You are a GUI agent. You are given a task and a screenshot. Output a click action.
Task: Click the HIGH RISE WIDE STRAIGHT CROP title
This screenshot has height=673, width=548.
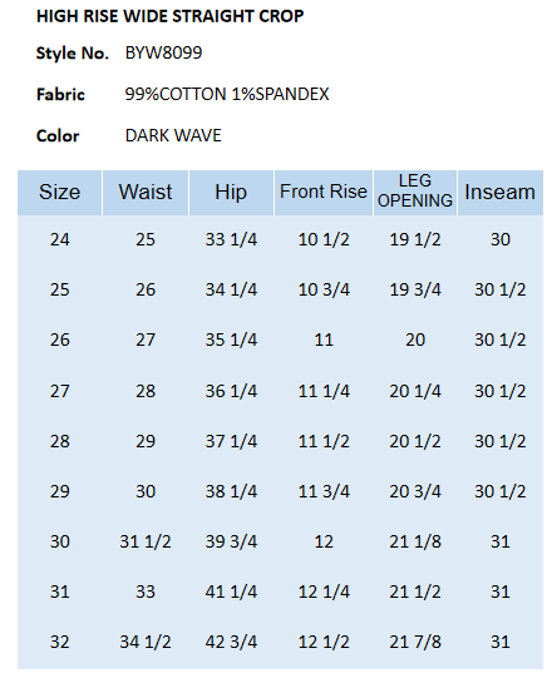[170, 16]
